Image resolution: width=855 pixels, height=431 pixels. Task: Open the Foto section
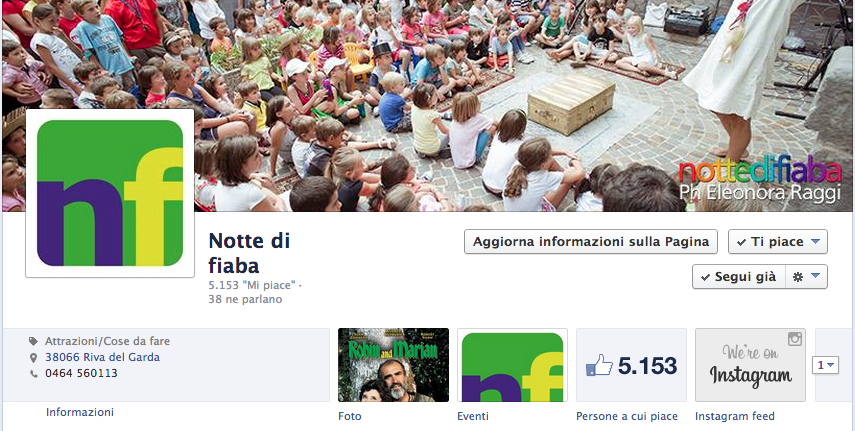(350, 416)
